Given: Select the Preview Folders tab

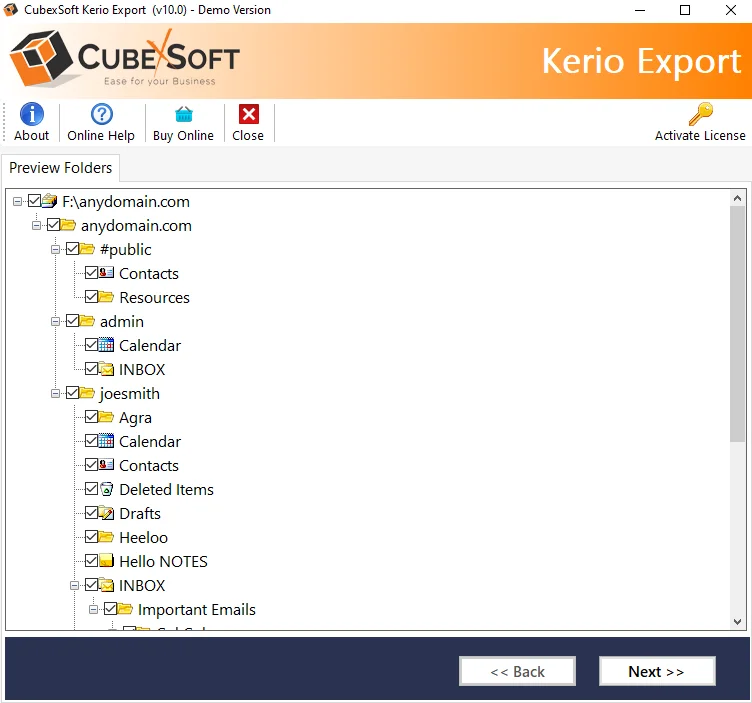Looking at the screenshot, I should coord(60,168).
